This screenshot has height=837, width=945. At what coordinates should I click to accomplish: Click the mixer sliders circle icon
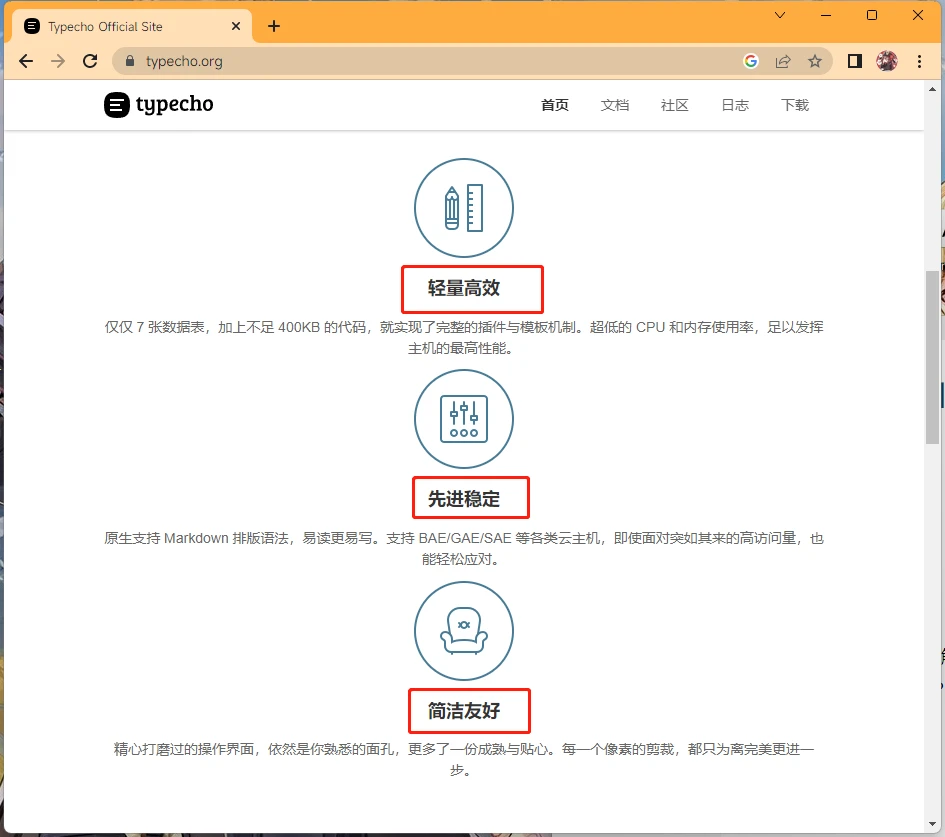(463, 420)
